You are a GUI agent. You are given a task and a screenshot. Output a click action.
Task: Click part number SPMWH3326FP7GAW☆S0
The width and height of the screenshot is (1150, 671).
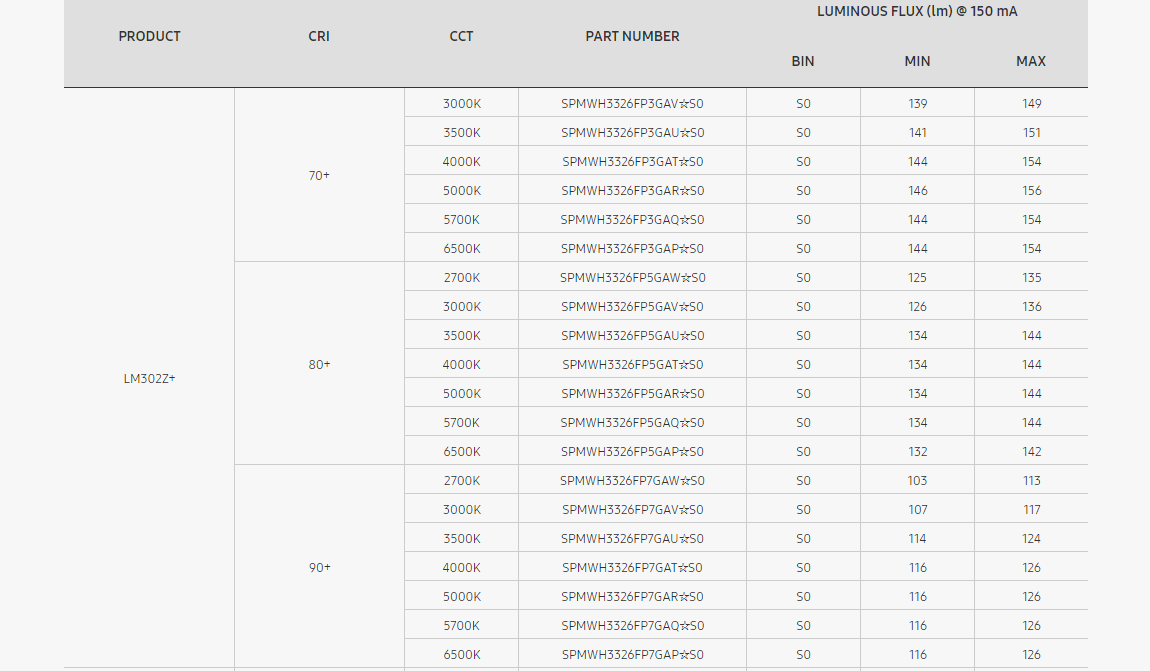click(x=632, y=480)
